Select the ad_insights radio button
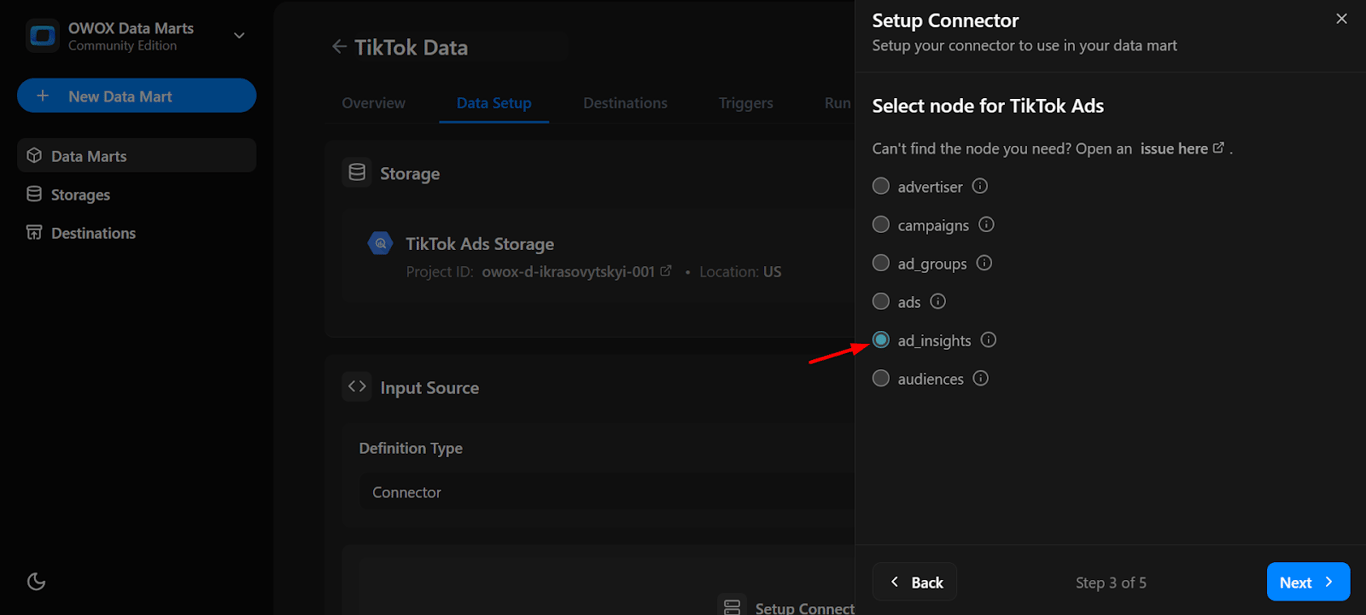The image size is (1366, 615). [881, 340]
